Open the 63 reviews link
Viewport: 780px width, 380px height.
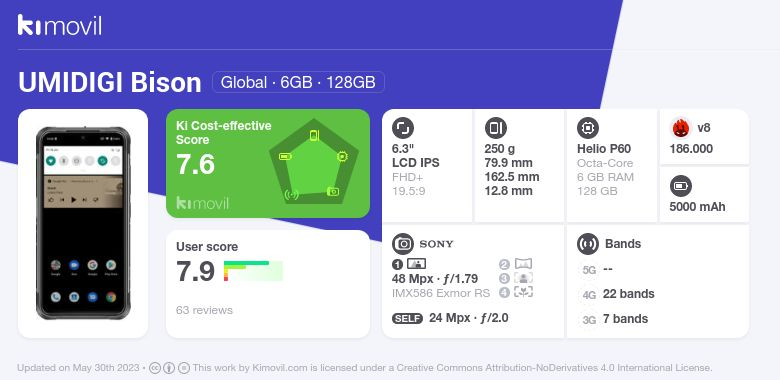[x=204, y=310]
